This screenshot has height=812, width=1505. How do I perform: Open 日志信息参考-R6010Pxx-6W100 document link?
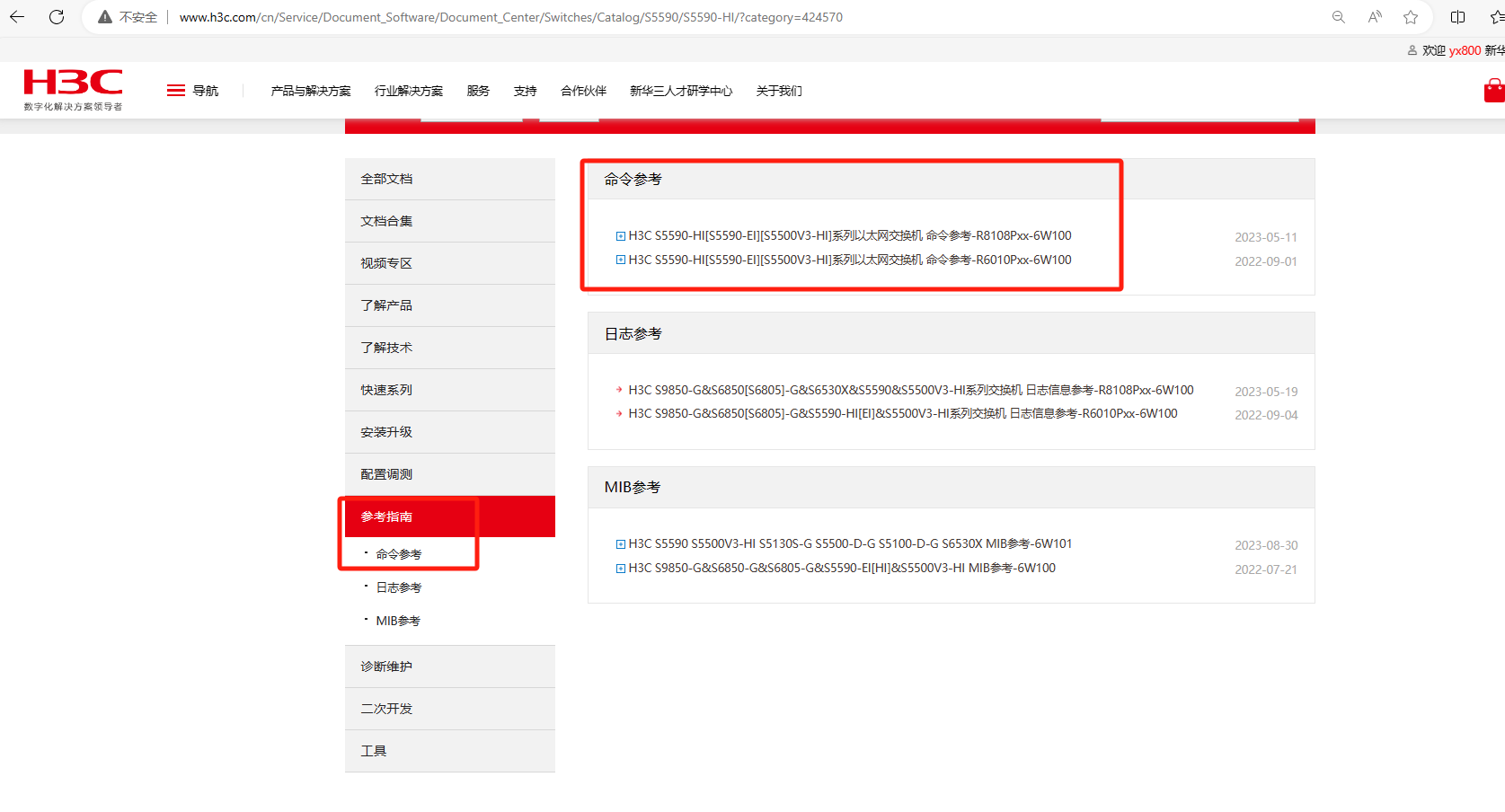click(903, 413)
